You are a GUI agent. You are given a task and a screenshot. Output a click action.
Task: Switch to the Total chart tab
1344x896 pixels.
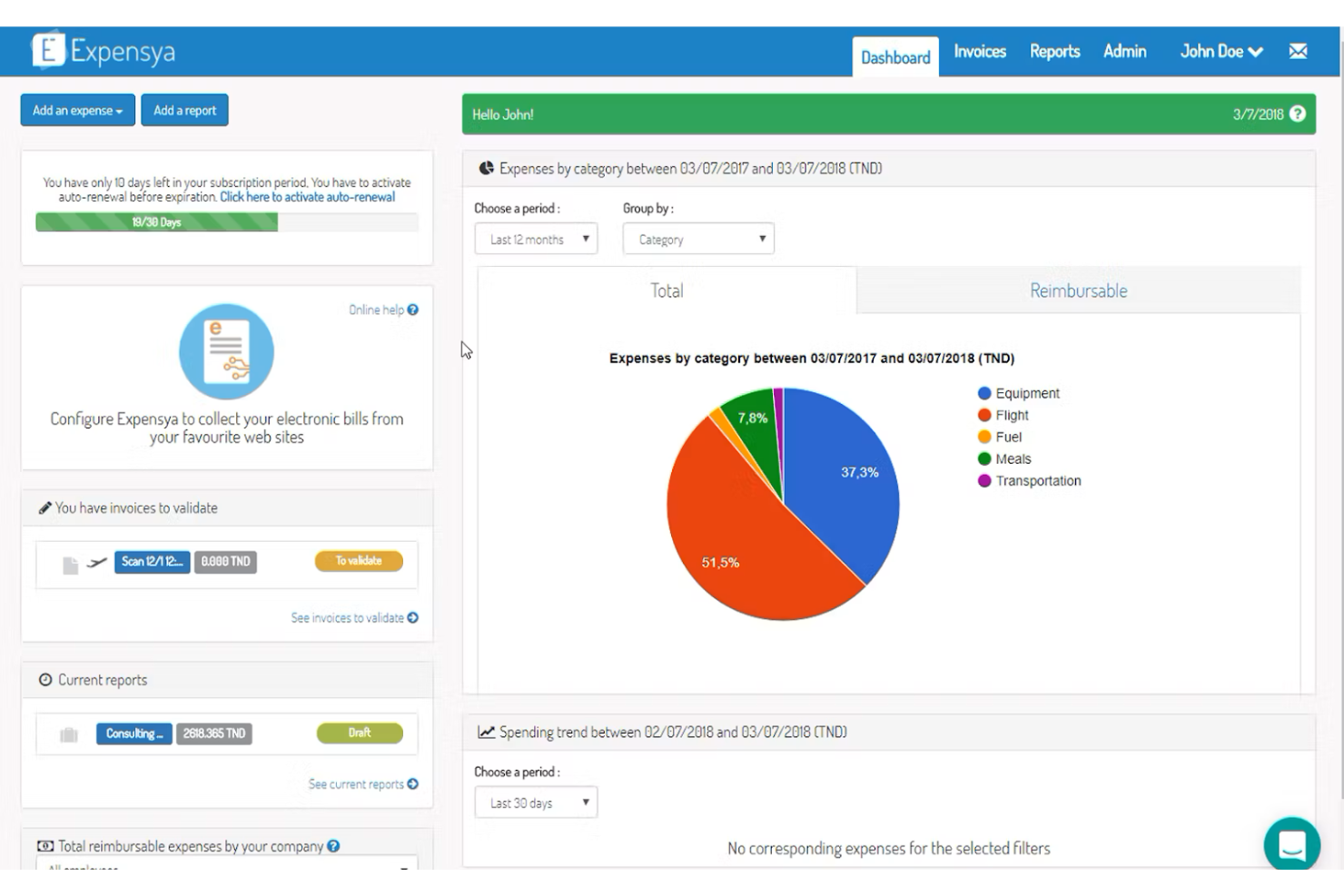pos(667,290)
